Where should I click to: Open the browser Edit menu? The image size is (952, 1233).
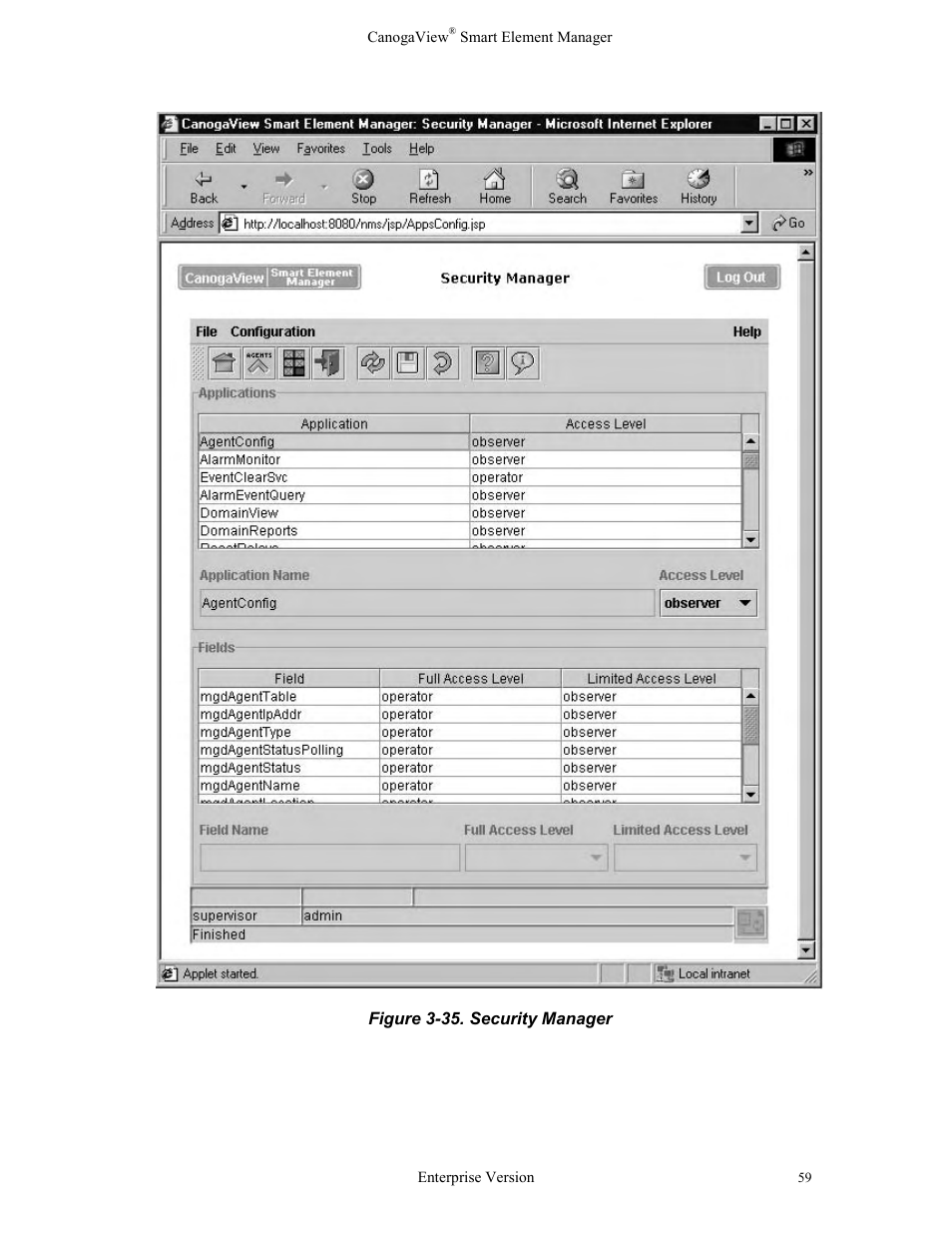click(226, 149)
